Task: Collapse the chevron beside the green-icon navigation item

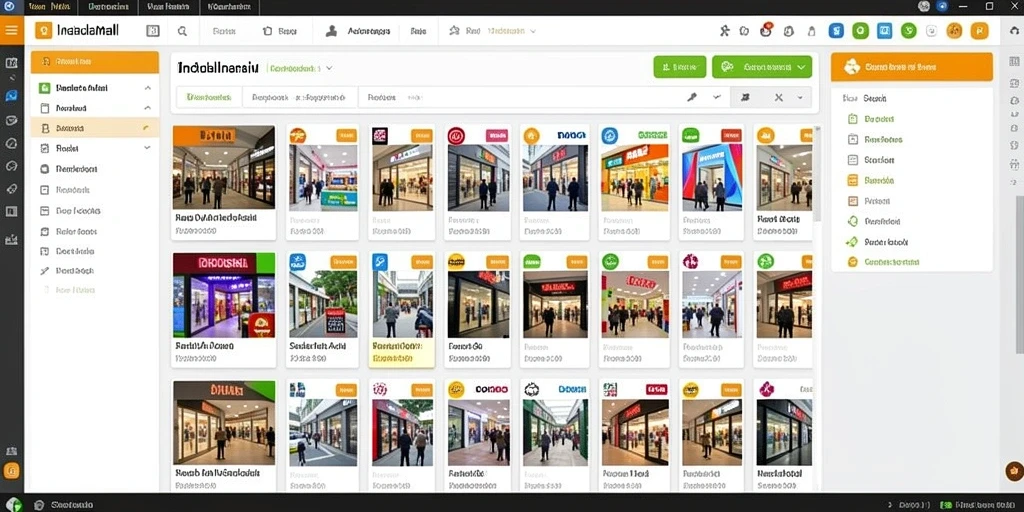Action: [x=148, y=88]
